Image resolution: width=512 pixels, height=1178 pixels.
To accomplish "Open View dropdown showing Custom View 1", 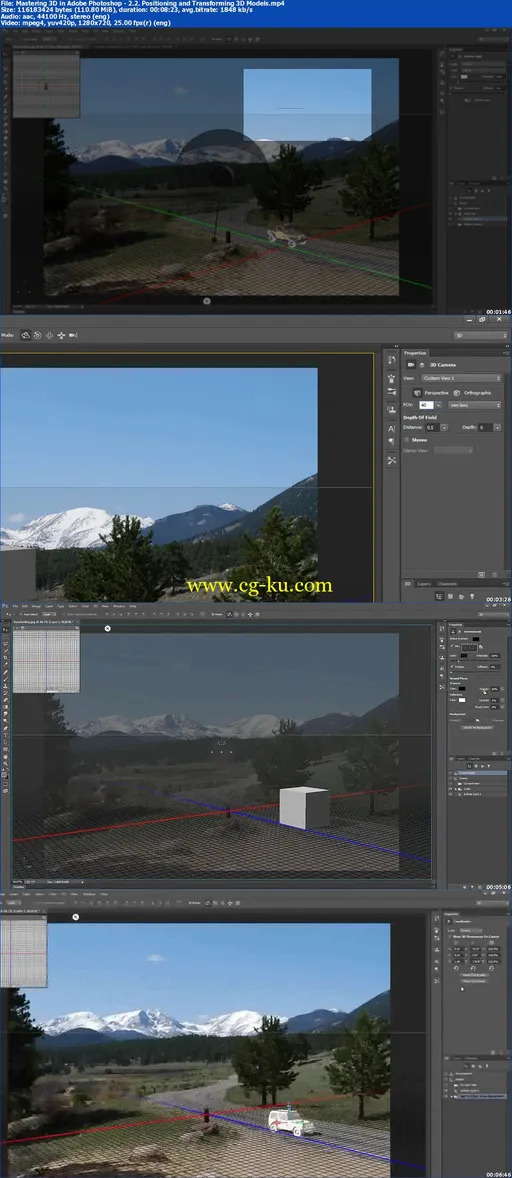I will tap(461, 378).
